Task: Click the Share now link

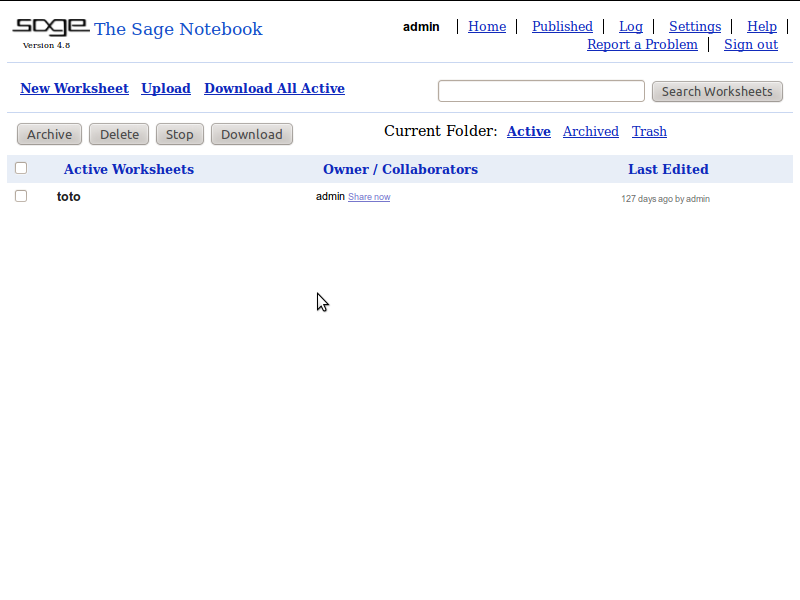Action: point(369,197)
